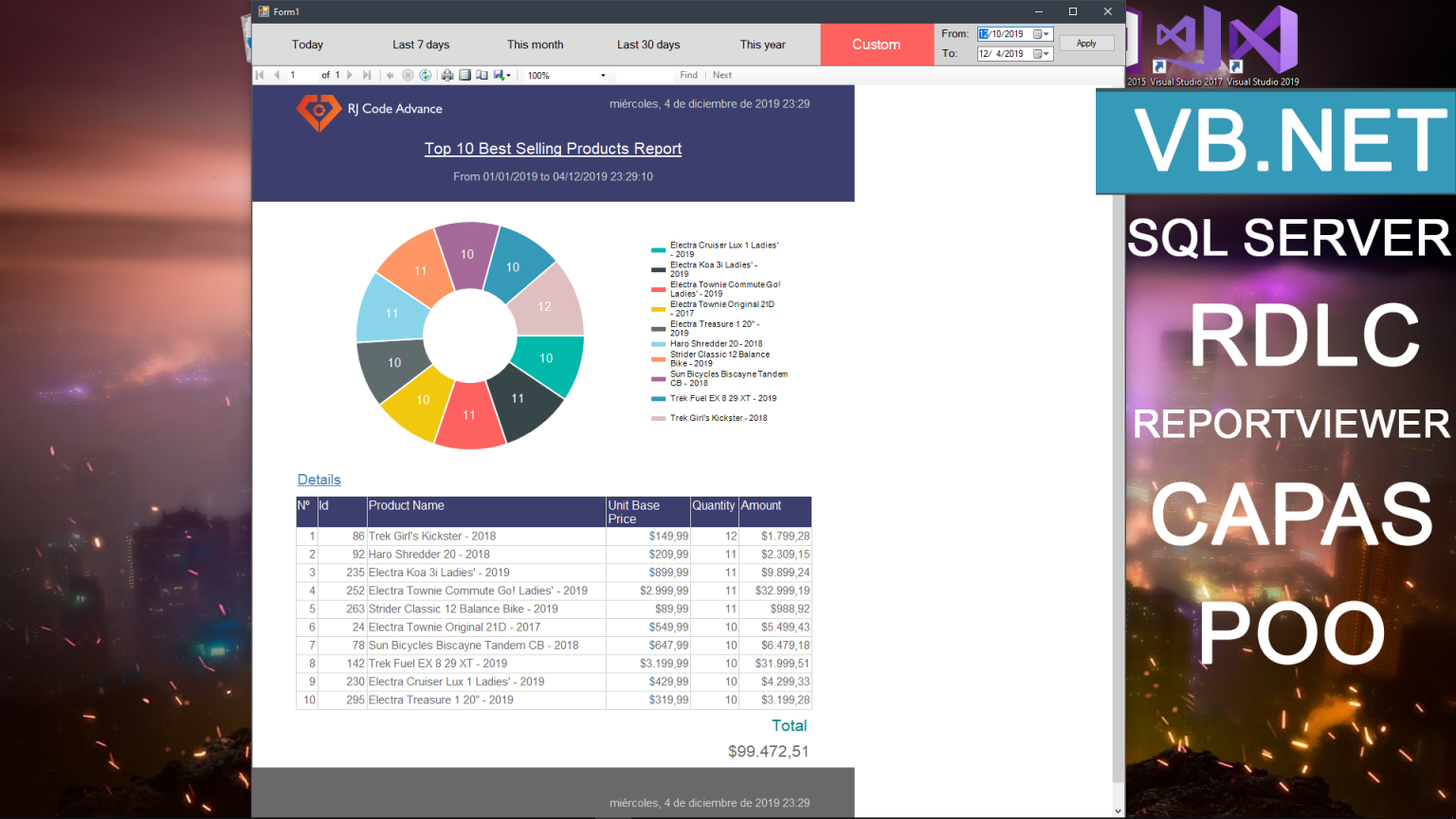
Task: Select the Last 30 days tab
Action: [648, 44]
